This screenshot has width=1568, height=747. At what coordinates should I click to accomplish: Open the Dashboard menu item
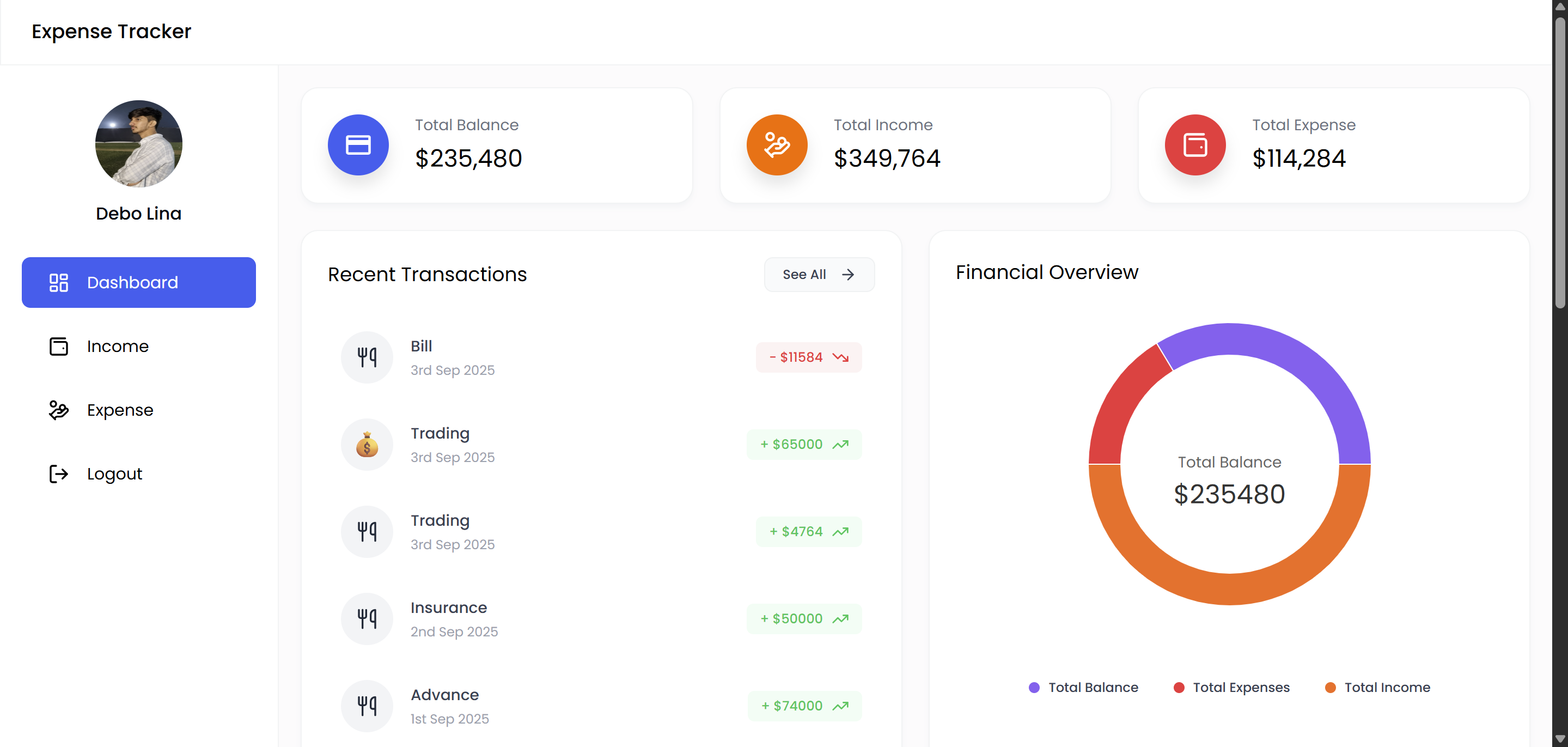(x=139, y=282)
